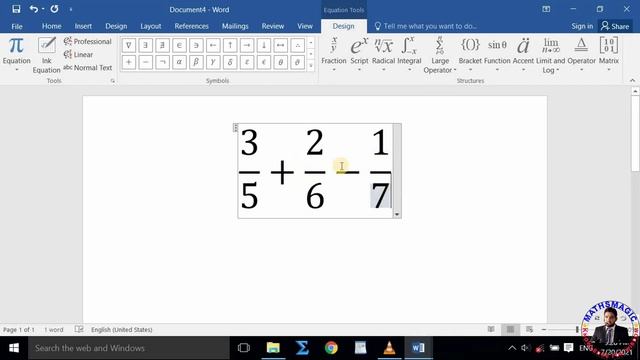The height and width of the screenshot is (360, 640).
Task: Click the zoom slider handle
Action: (577, 329)
